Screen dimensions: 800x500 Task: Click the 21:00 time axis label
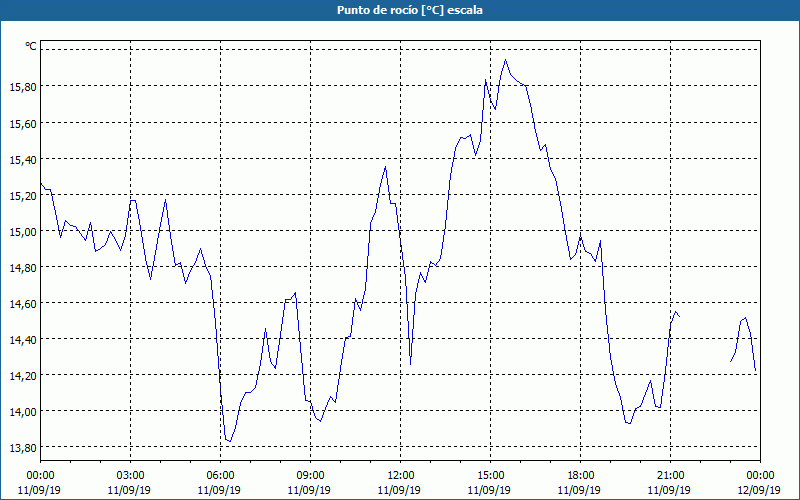point(670,476)
